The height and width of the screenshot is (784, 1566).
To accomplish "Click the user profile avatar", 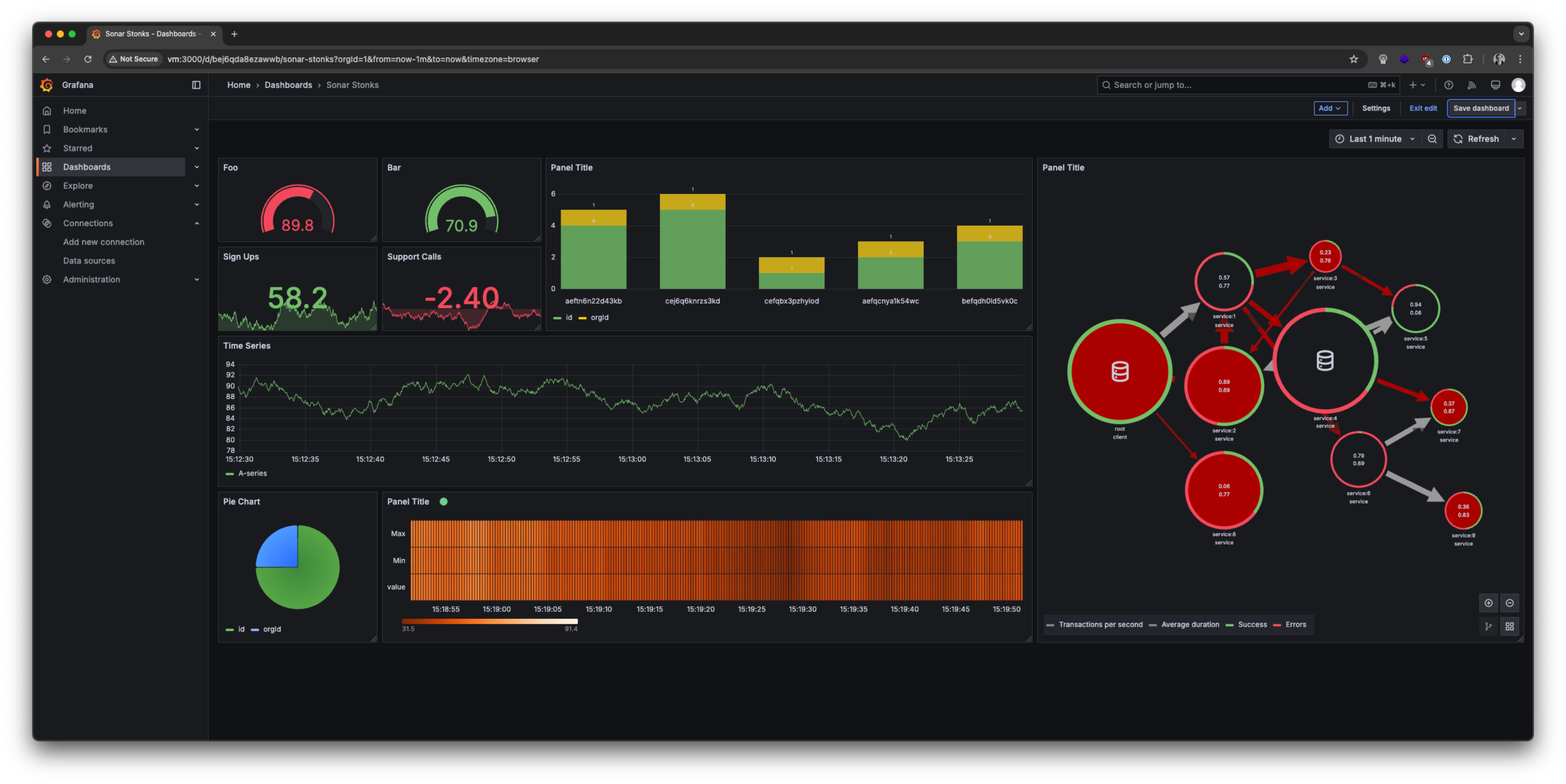I will (1518, 85).
